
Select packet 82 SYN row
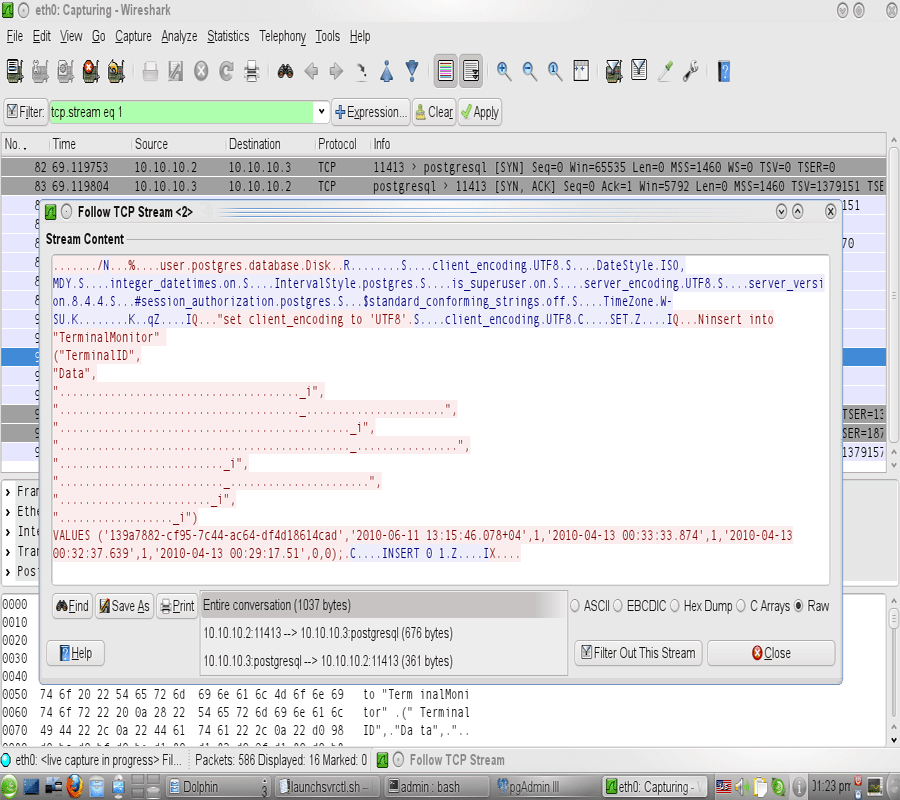pos(443,167)
